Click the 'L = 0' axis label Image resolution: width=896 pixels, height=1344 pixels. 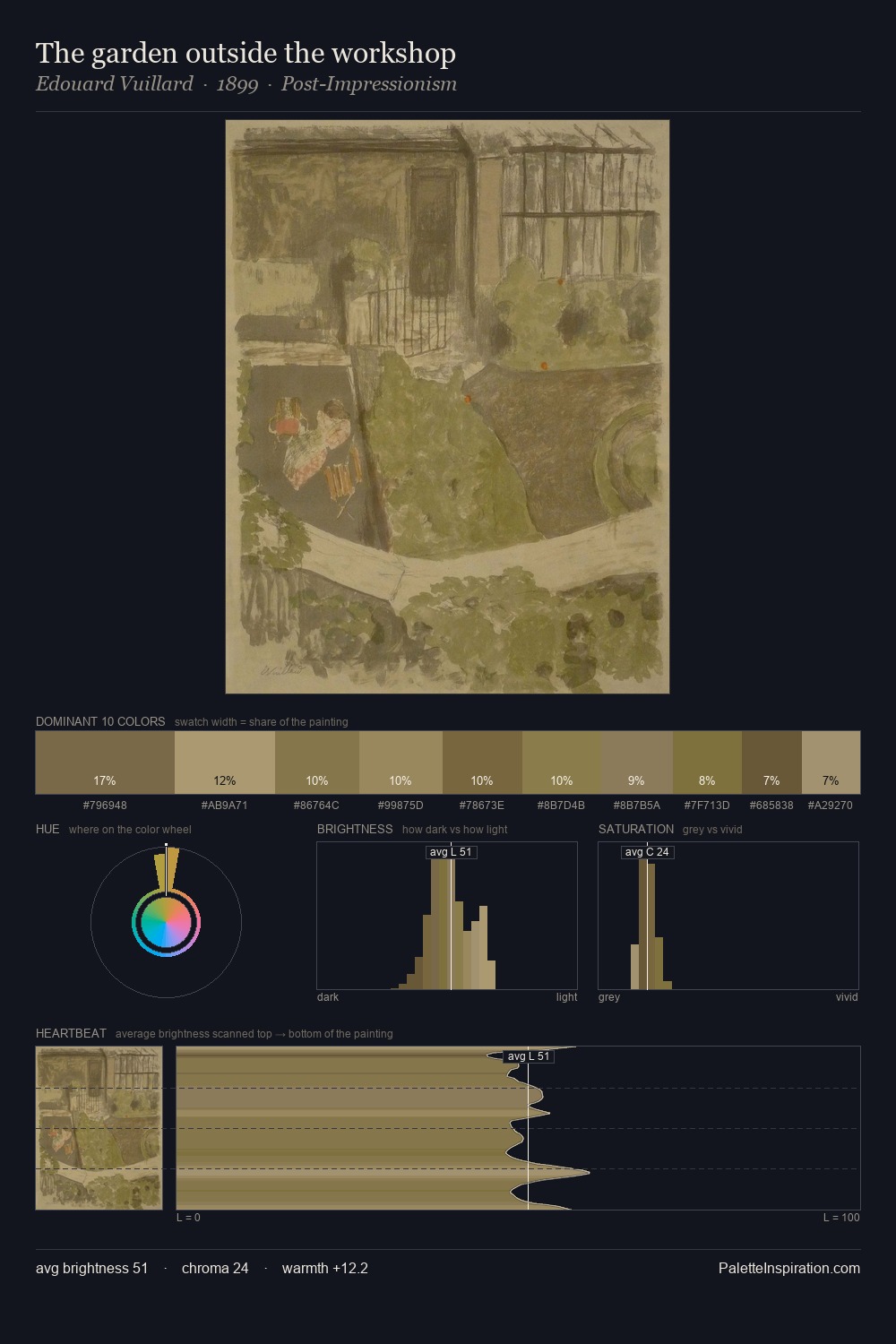[x=188, y=1218]
